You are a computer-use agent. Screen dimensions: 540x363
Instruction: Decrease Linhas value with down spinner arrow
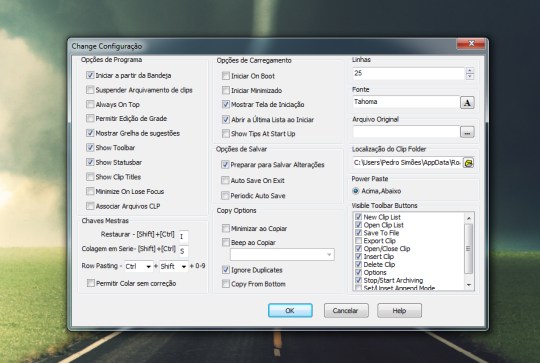[469, 76]
